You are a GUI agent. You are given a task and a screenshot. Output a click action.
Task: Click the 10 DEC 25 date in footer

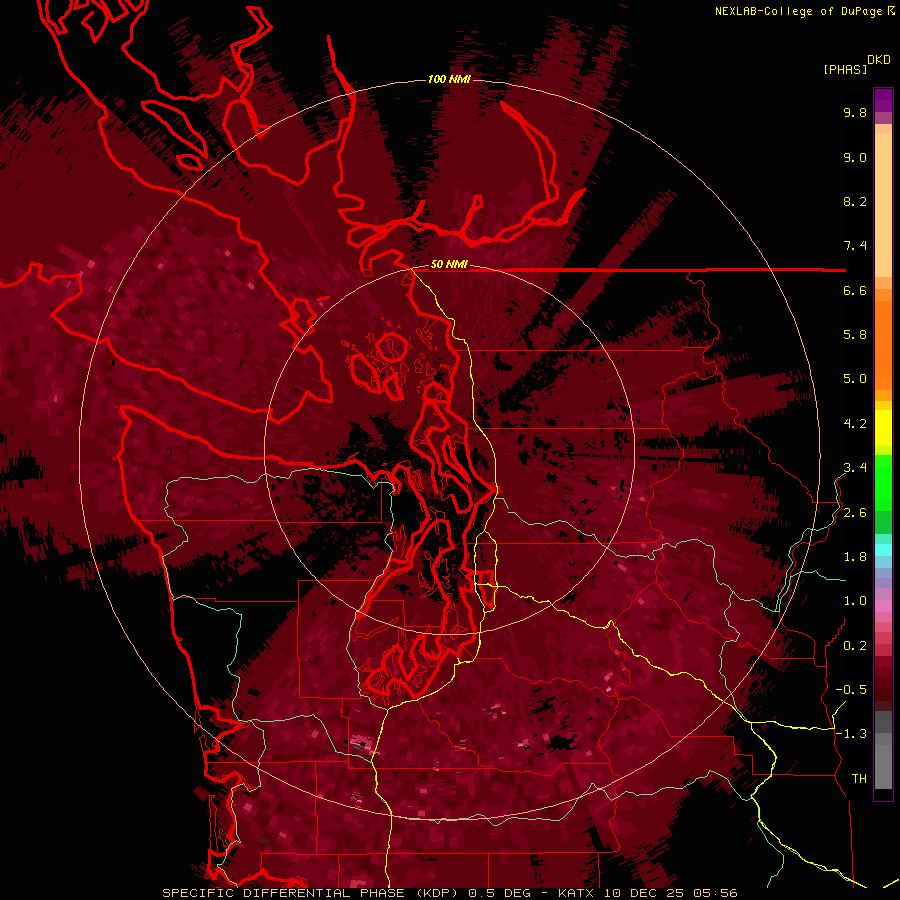(643, 893)
